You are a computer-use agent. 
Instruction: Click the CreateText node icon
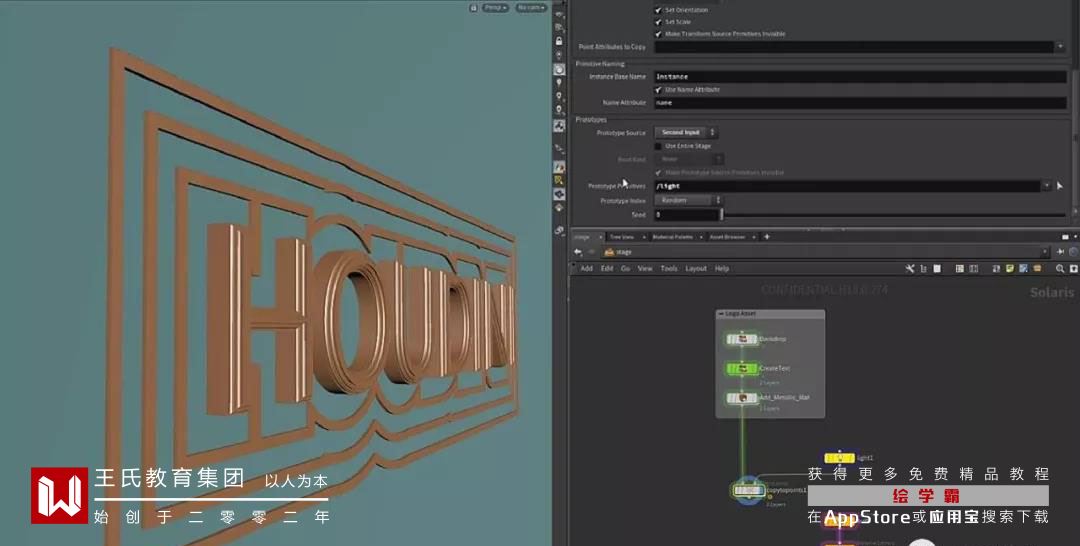pos(742,368)
